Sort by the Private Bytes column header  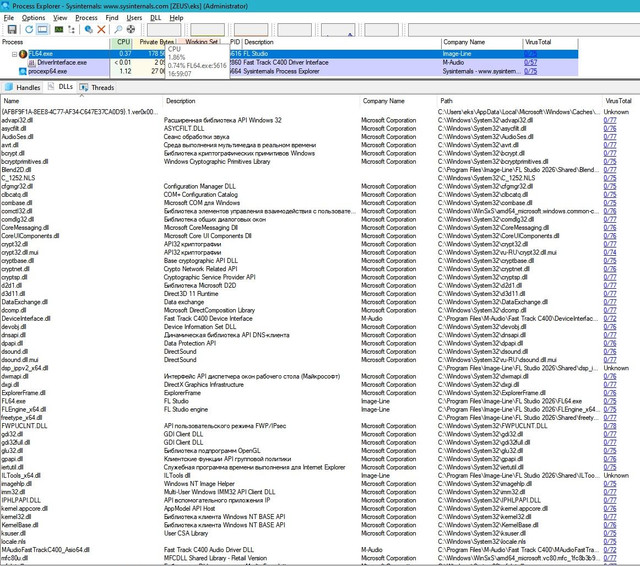154,42
